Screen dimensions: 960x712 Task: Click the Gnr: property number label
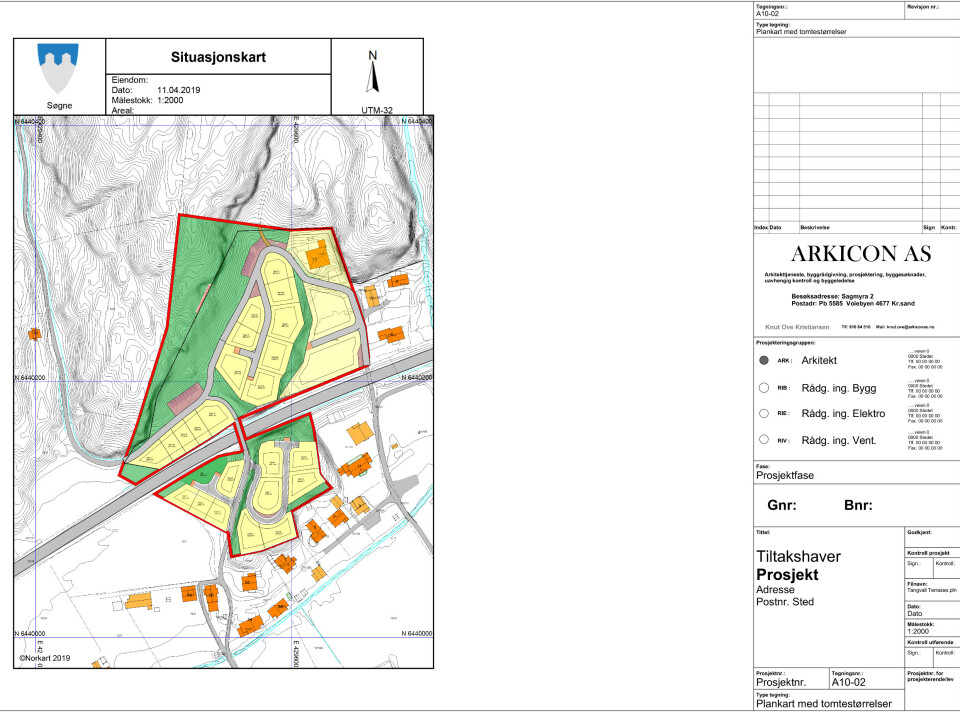(x=781, y=505)
